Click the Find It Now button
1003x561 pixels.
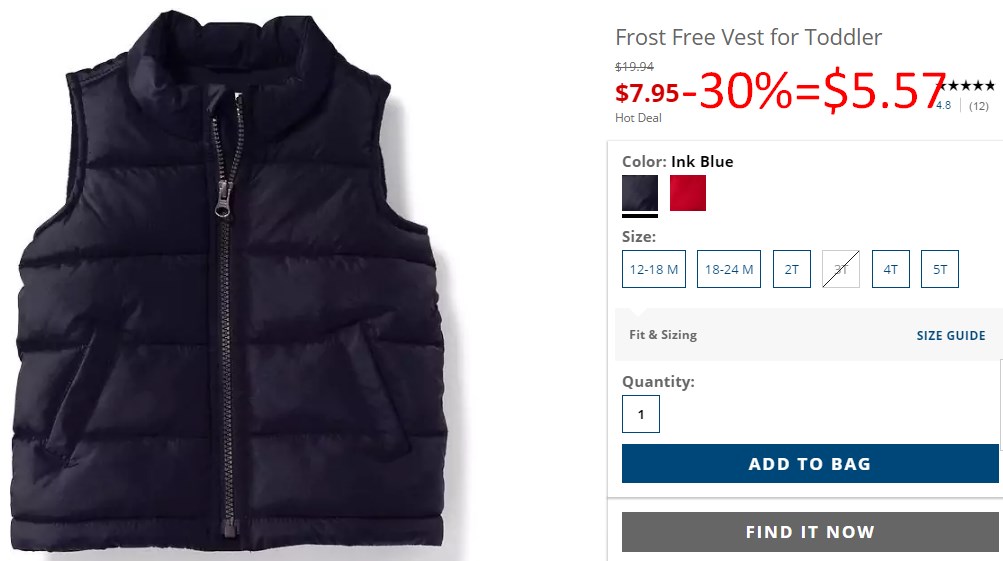pos(810,532)
